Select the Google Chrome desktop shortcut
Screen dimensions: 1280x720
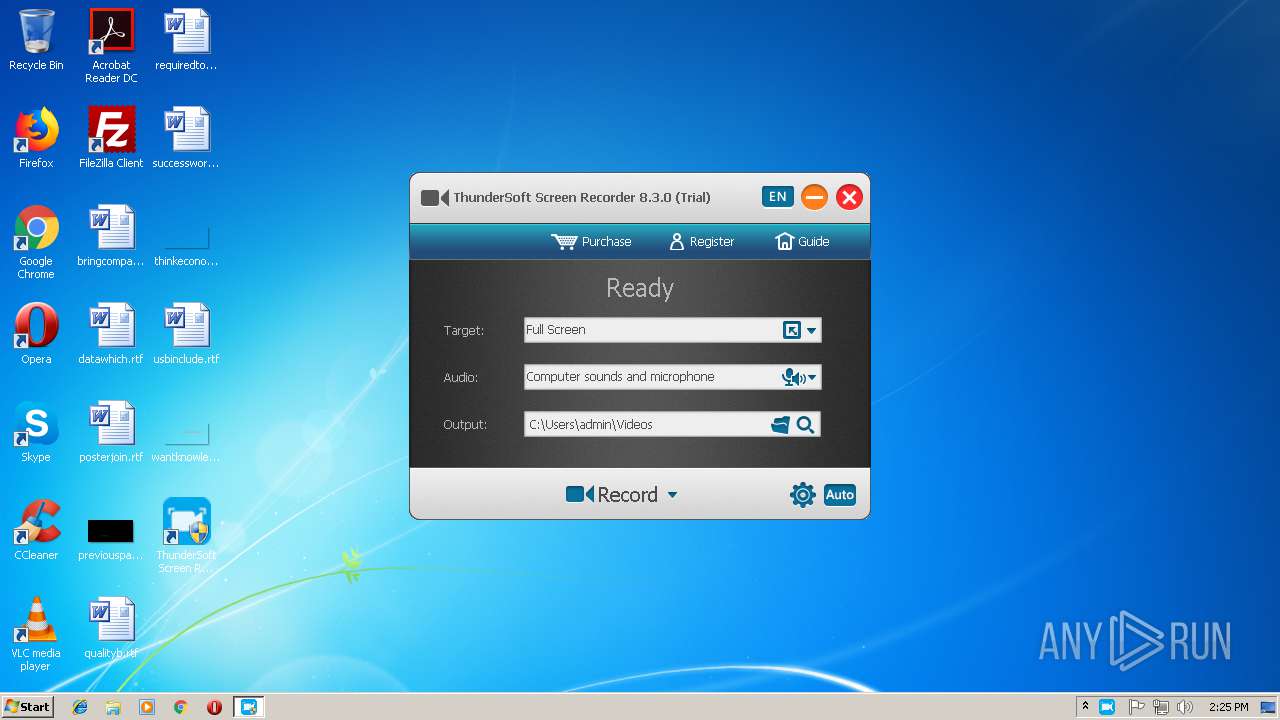(36, 242)
